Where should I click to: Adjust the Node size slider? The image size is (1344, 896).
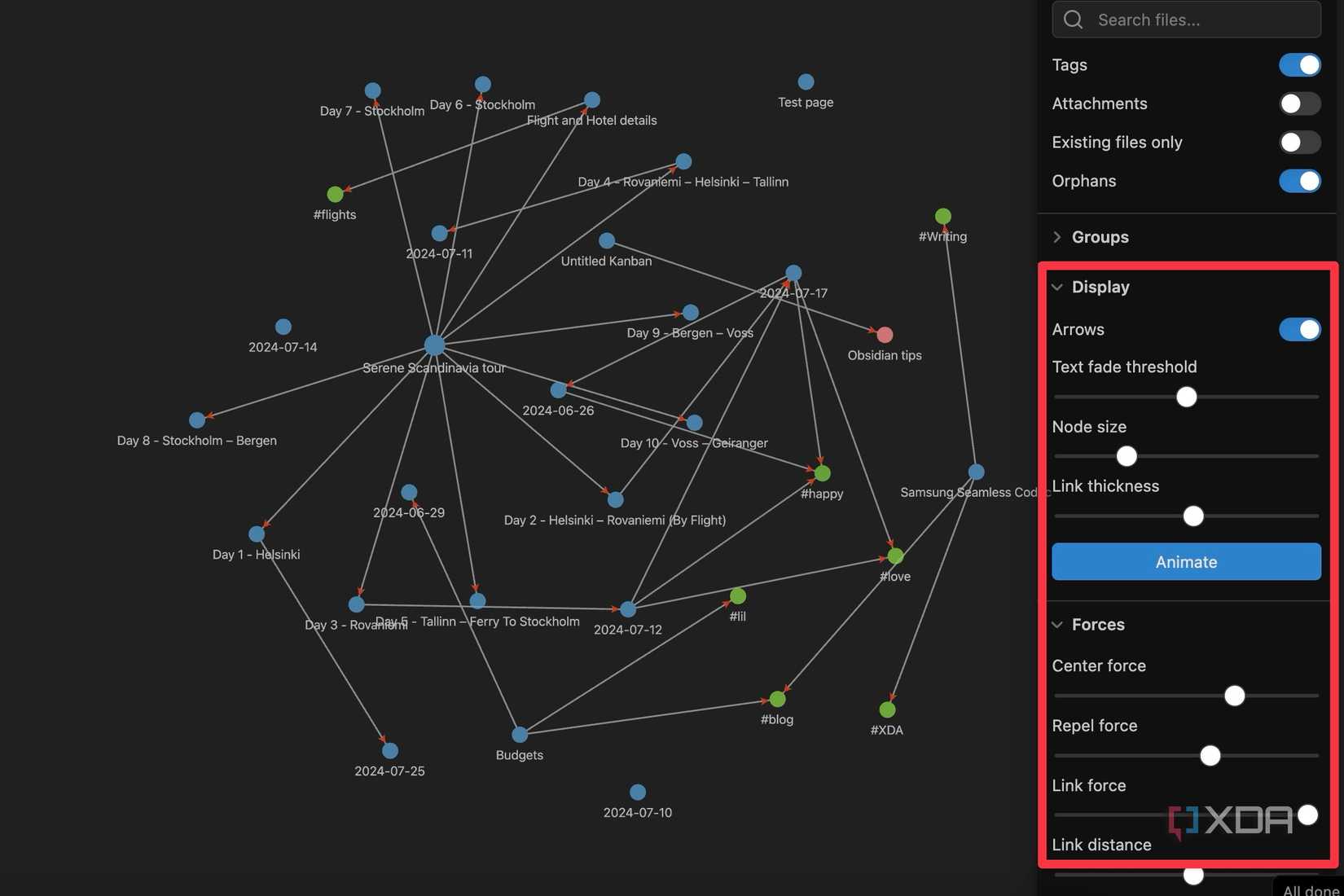point(1126,456)
